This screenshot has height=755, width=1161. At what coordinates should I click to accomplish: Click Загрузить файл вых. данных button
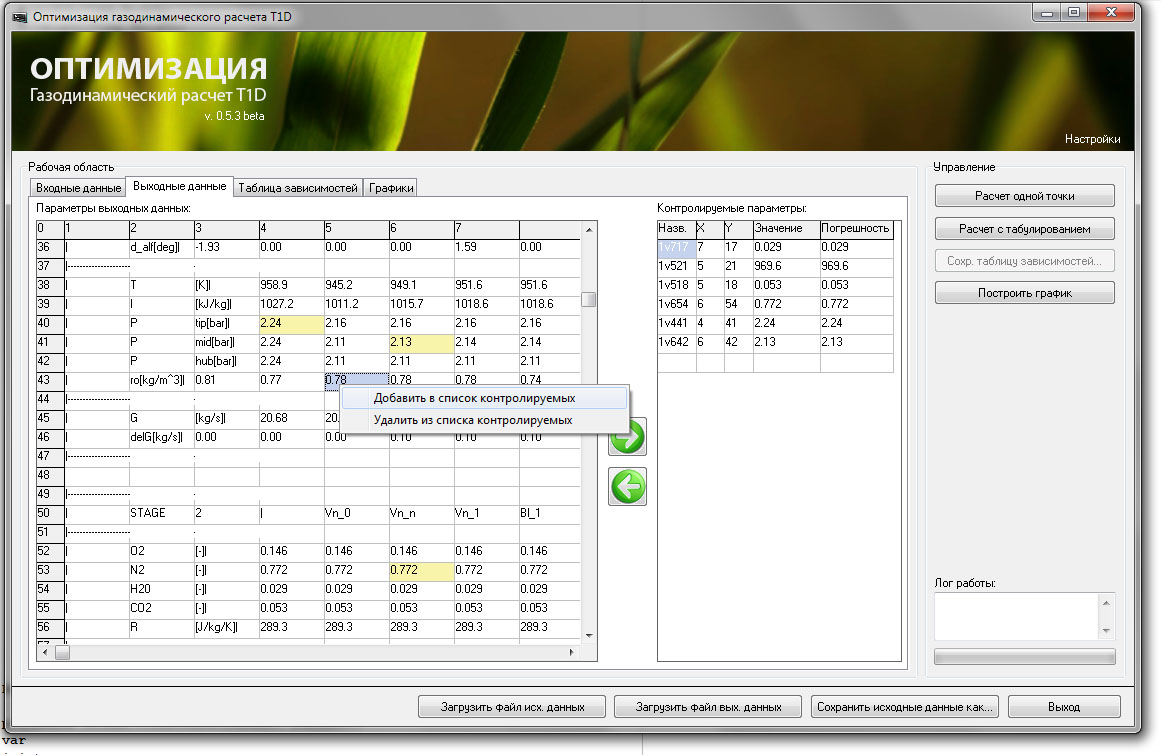709,707
